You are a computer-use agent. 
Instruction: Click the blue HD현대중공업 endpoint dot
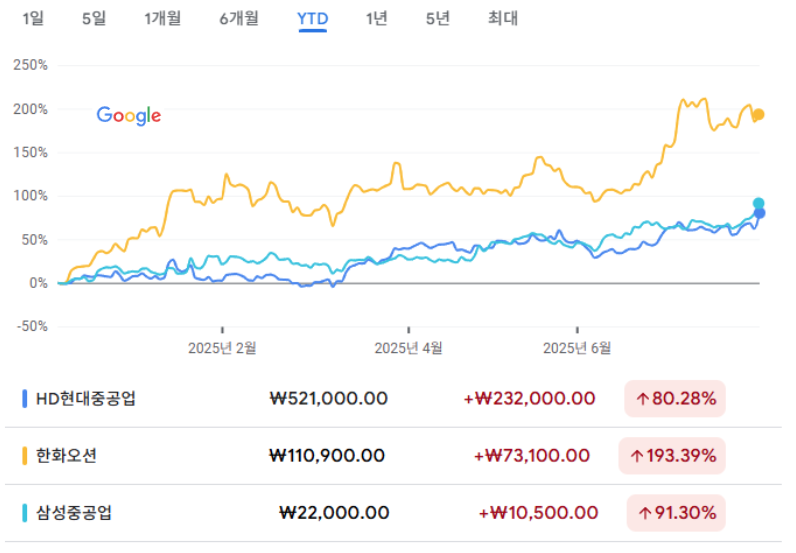760,213
